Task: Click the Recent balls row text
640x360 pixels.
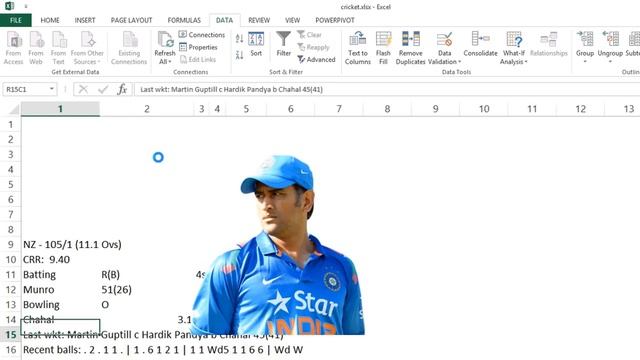Action: (x=163, y=350)
